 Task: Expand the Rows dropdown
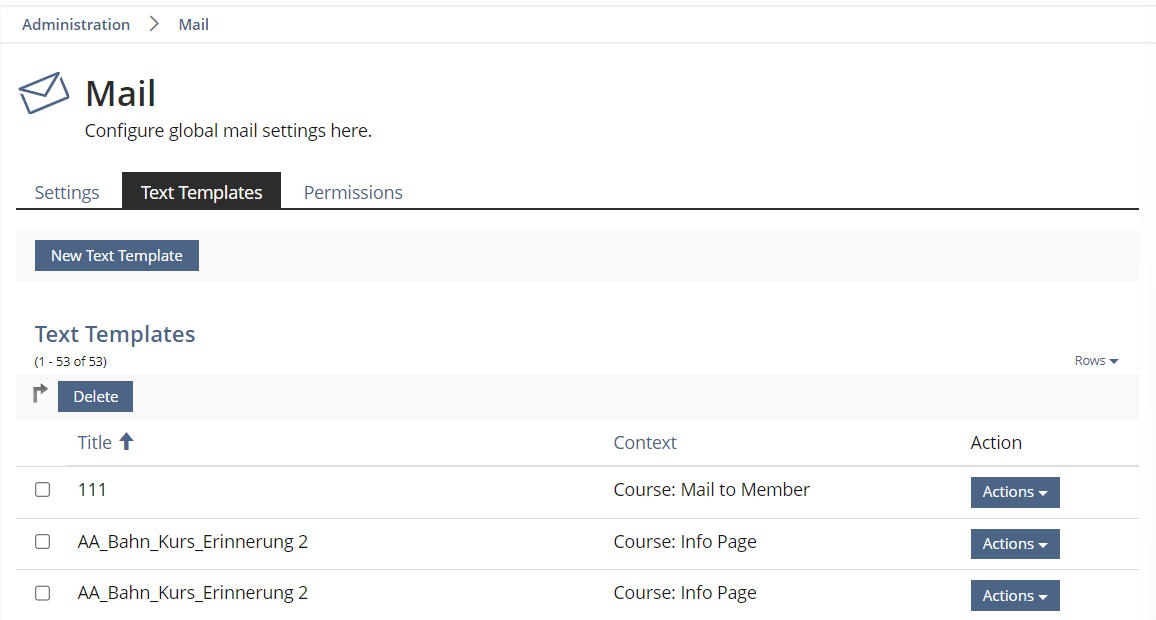(1096, 361)
